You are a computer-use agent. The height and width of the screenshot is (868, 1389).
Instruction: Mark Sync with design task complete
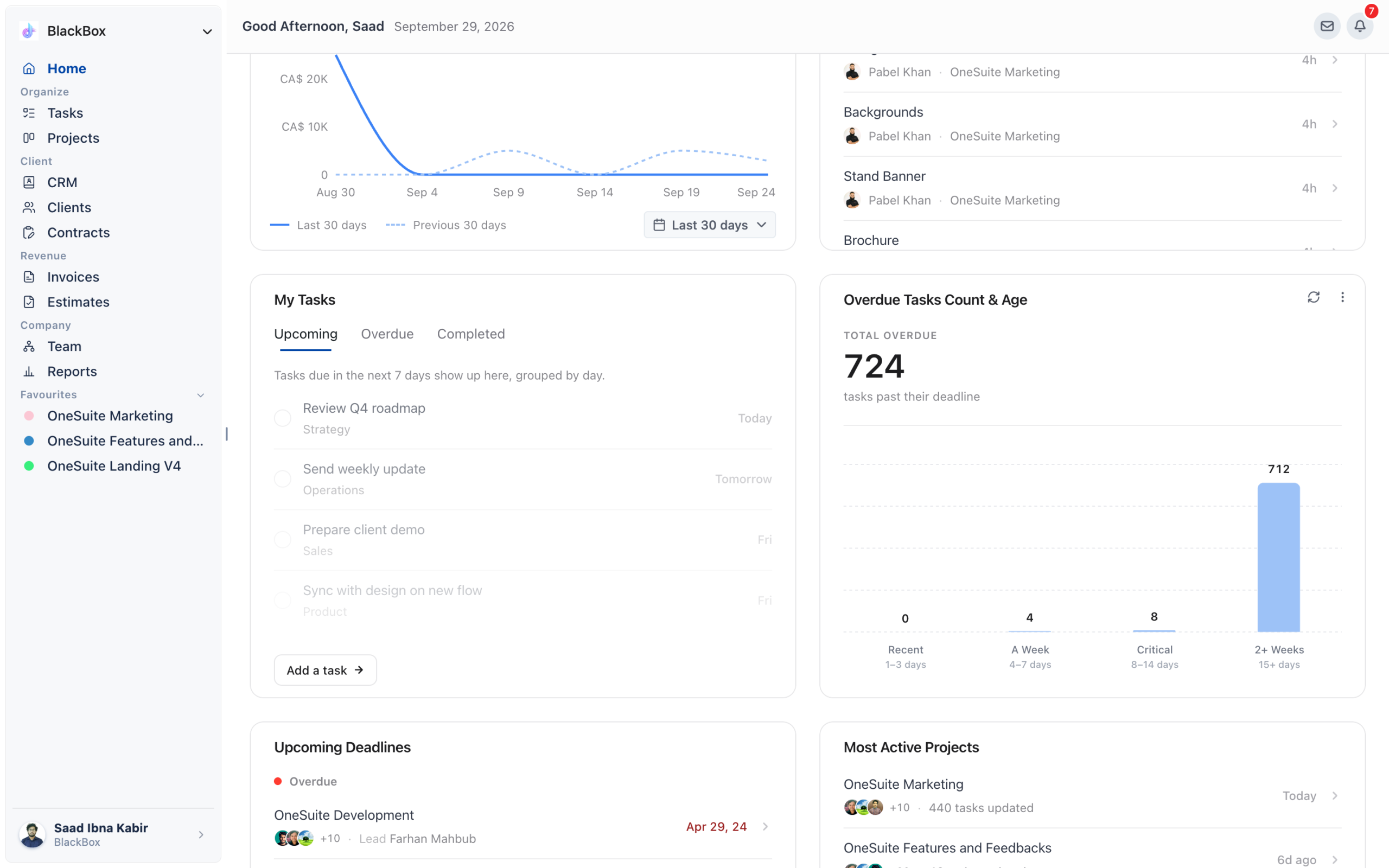(282, 601)
